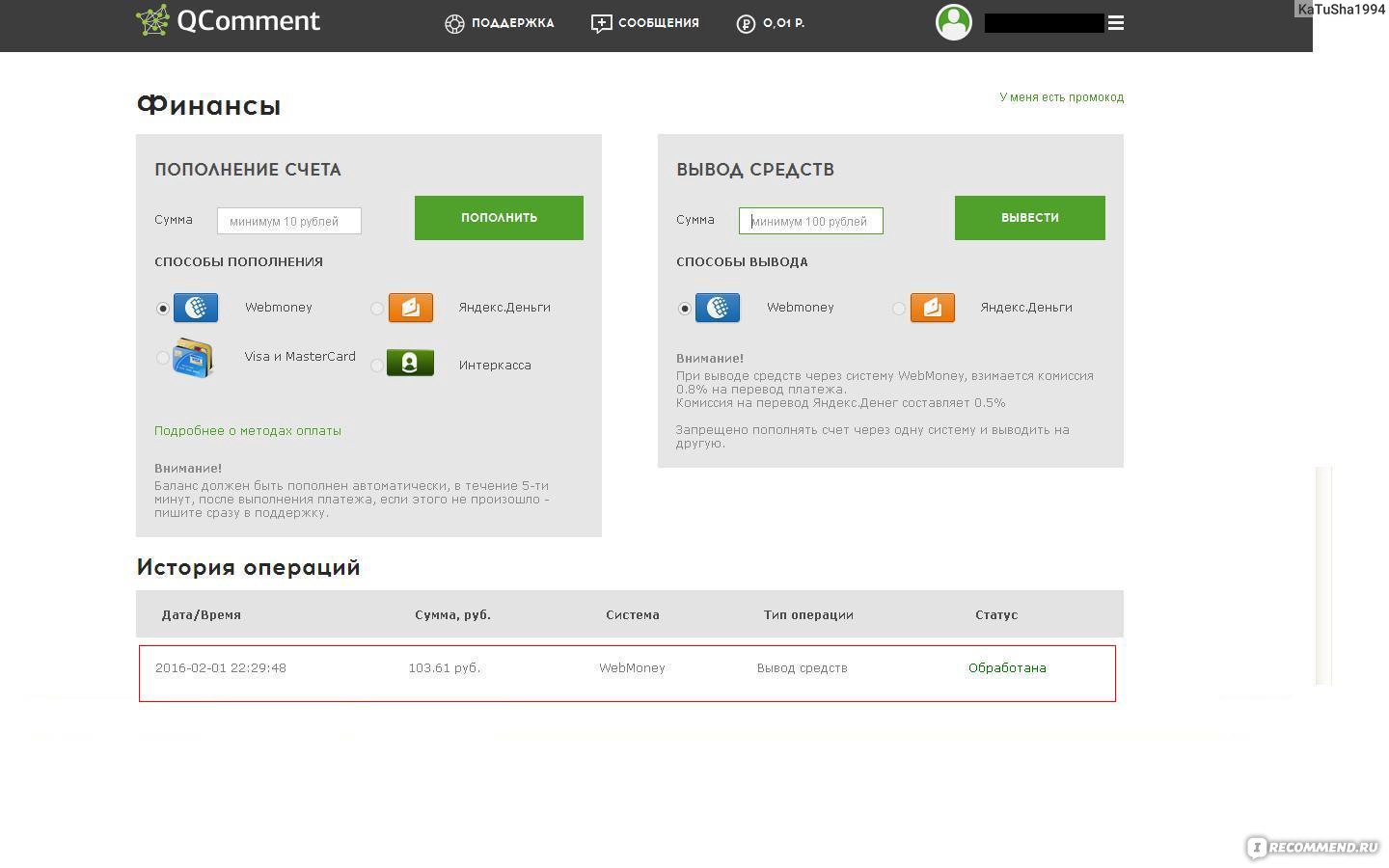This screenshot has height=868, width=1389.
Task: Open the Сообщения menu item
Action: 658,23
